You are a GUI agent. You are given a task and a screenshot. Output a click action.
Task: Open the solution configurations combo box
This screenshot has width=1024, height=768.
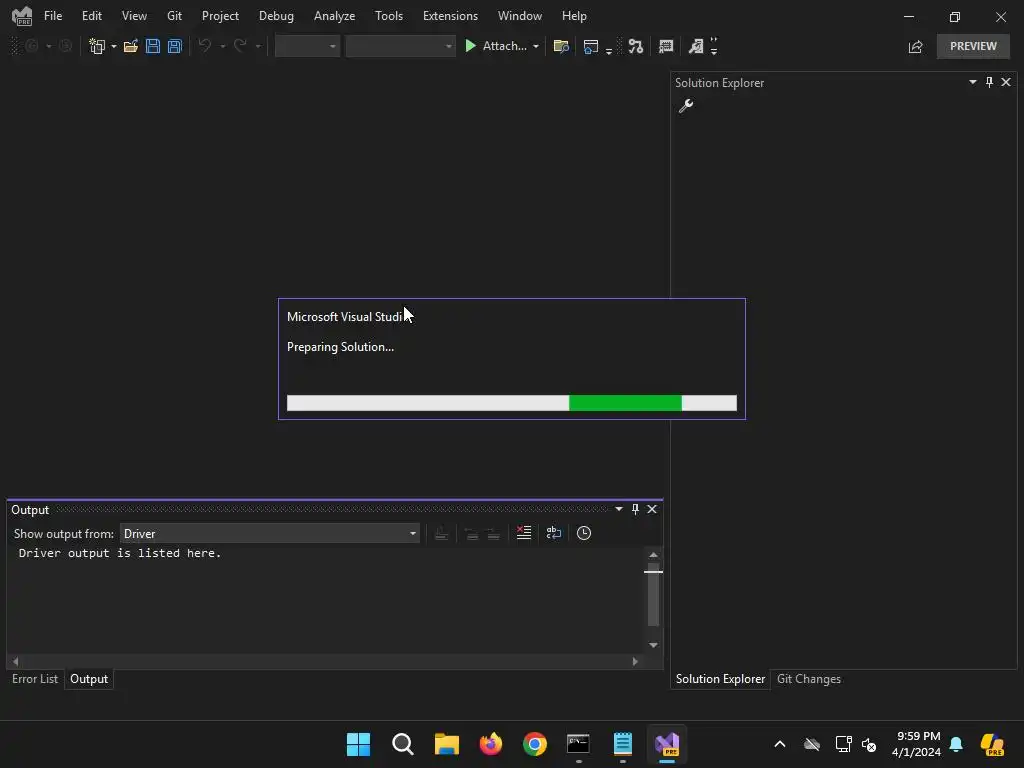click(307, 46)
